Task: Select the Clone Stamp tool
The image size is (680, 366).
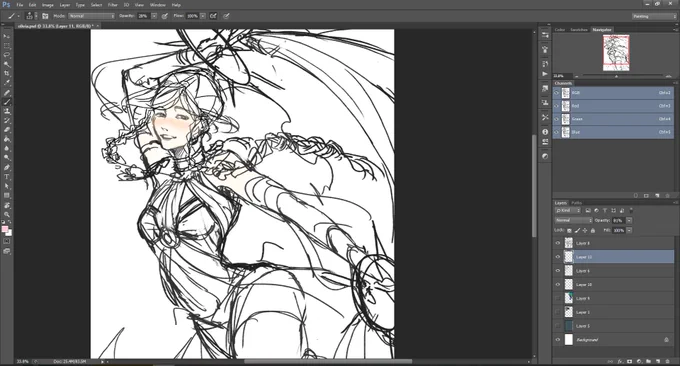Action: pyautogui.click(x=7, y=111)
